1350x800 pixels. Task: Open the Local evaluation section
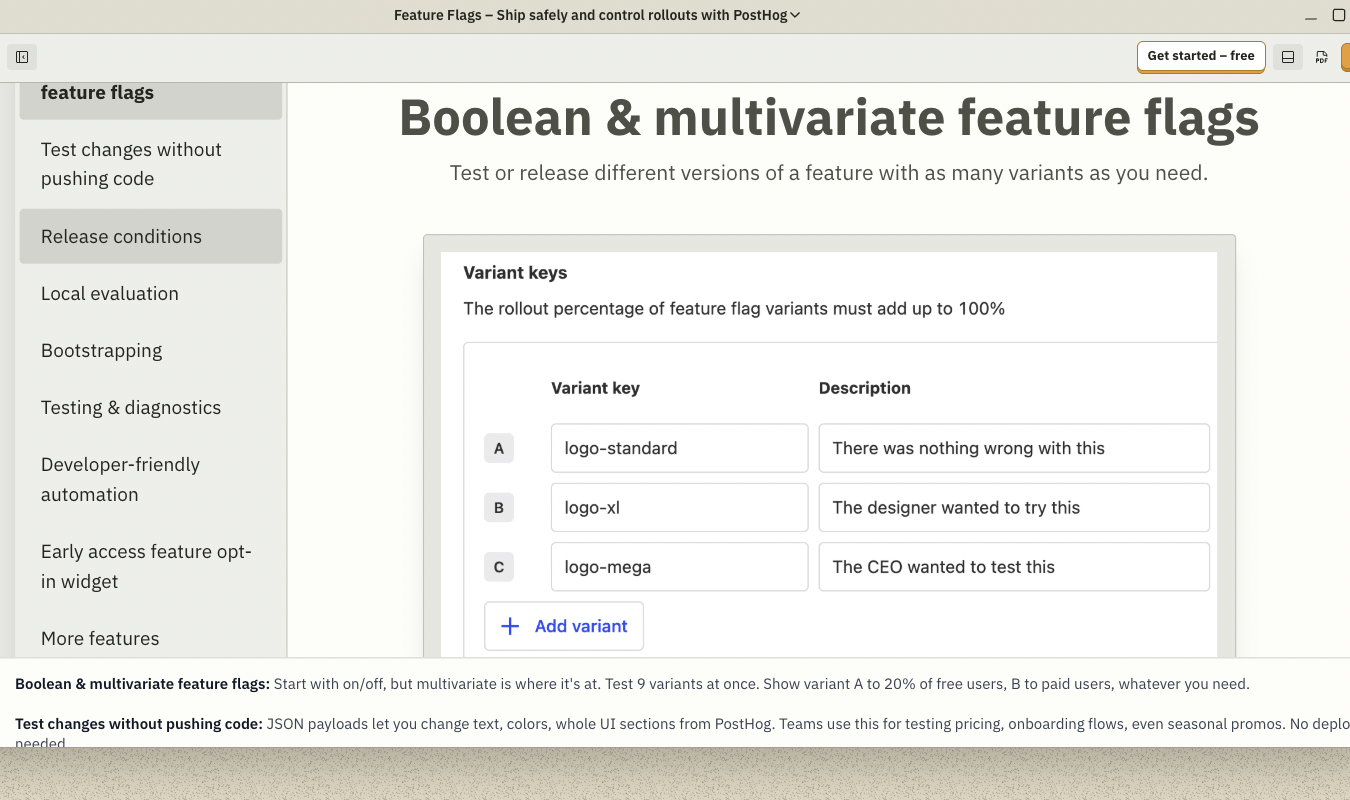coord(109,293)
